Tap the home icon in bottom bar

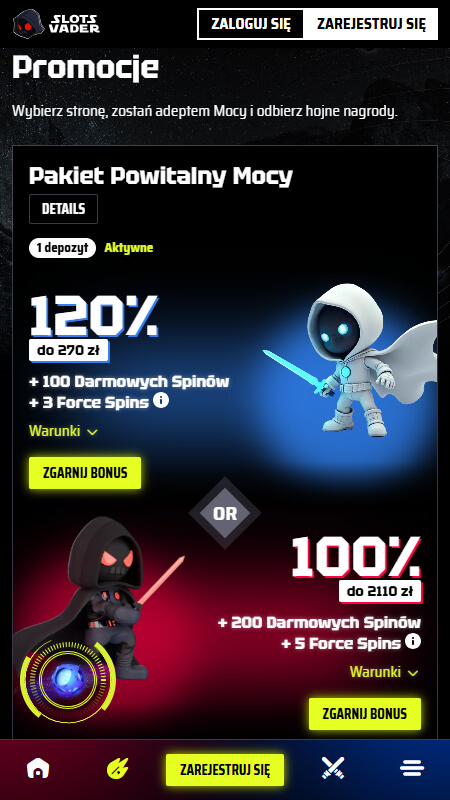coord(38,768)
